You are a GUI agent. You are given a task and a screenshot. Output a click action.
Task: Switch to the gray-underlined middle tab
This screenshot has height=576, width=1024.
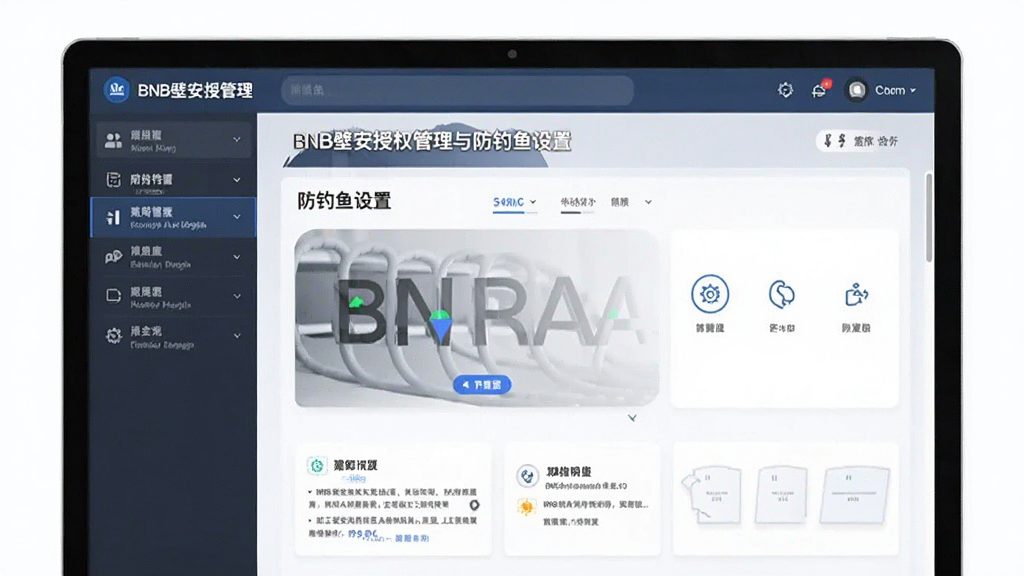click(578, 202)
